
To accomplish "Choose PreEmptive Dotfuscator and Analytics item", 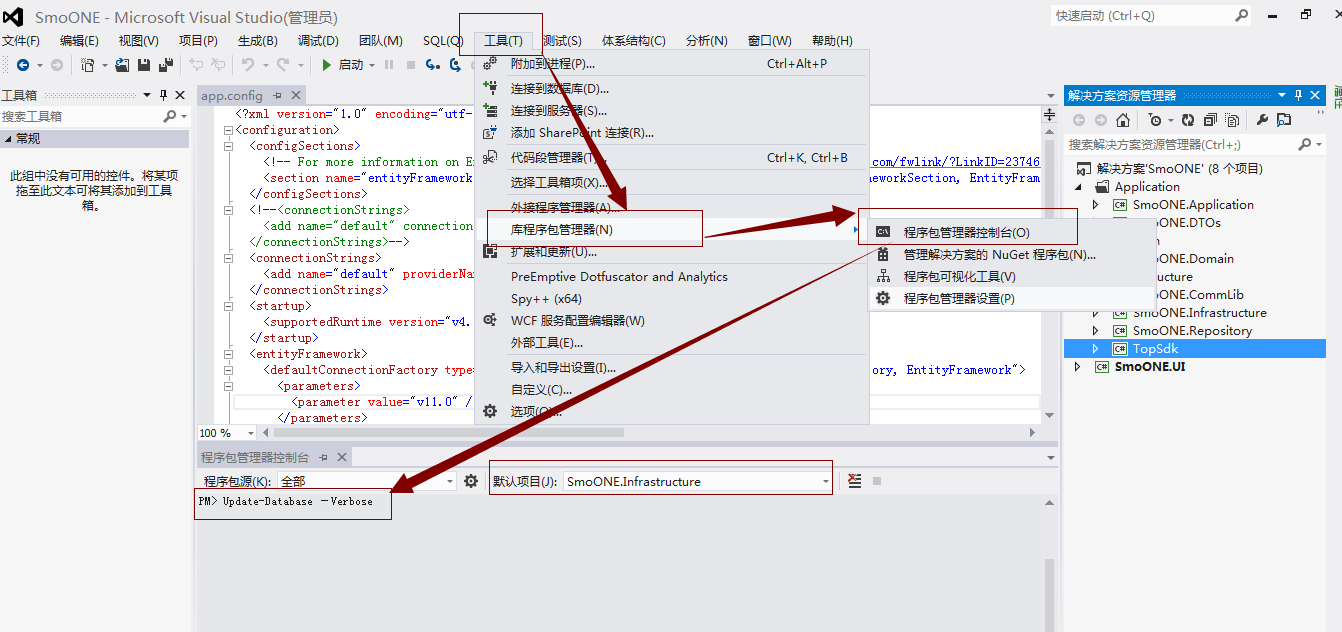I will coord(672,277).
